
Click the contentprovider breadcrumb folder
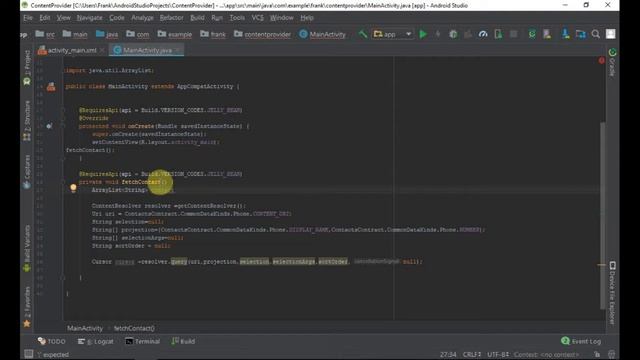262,34
